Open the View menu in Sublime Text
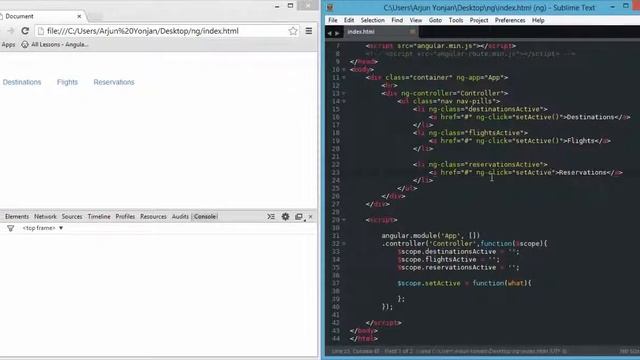640x360 pixels. click(416, 20)
